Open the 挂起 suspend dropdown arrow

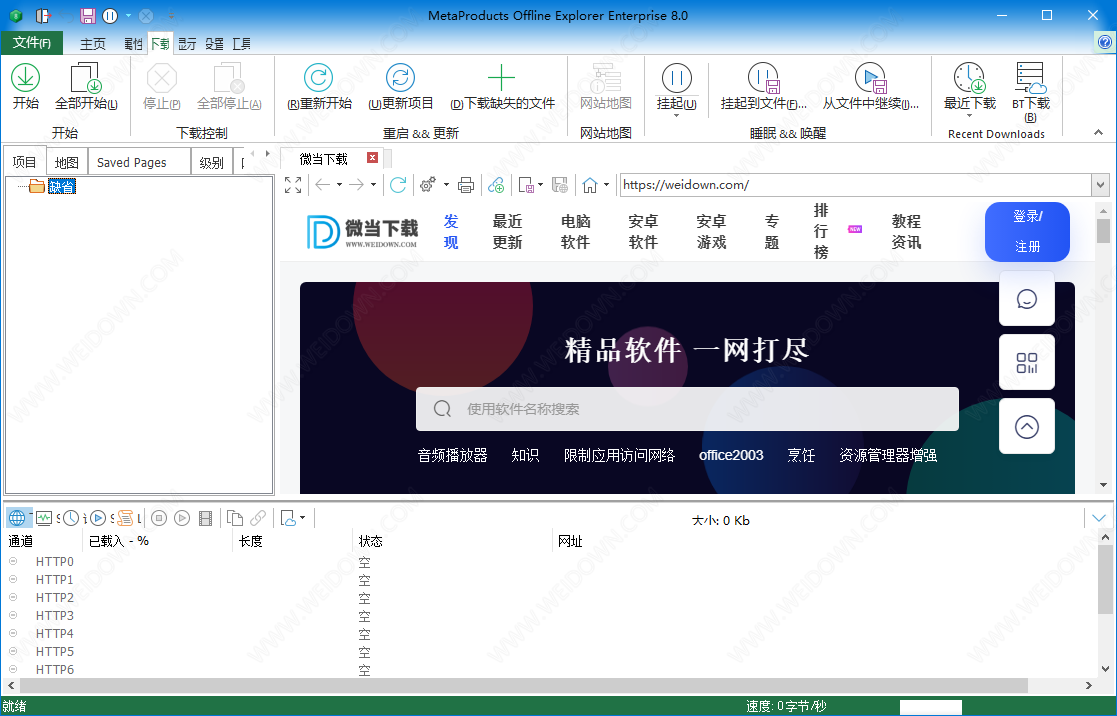(676, 115)
